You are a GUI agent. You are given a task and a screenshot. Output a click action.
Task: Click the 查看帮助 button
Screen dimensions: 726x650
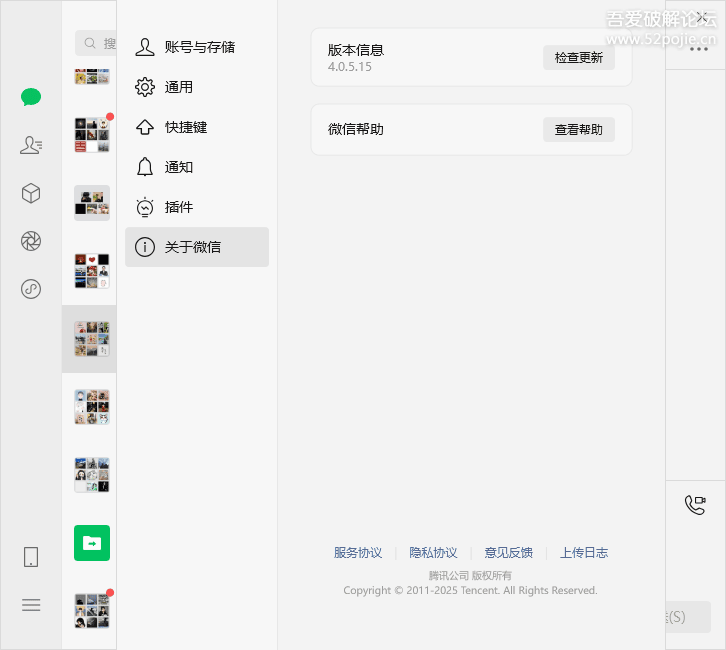(x=579, y=130)
